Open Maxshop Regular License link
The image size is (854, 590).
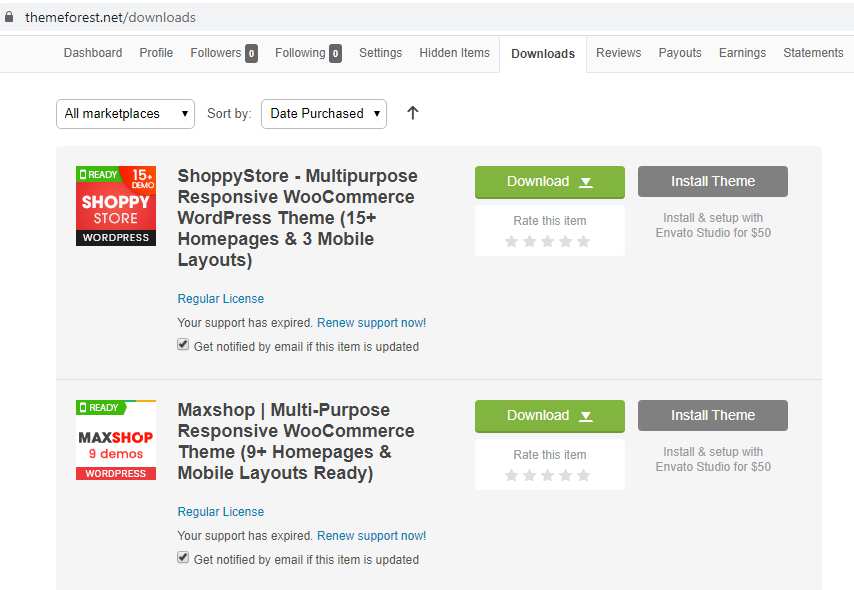tap(221, 512)
